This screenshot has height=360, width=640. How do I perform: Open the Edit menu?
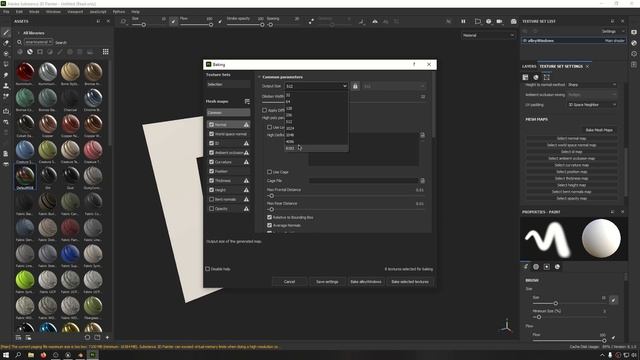[19, 12]
